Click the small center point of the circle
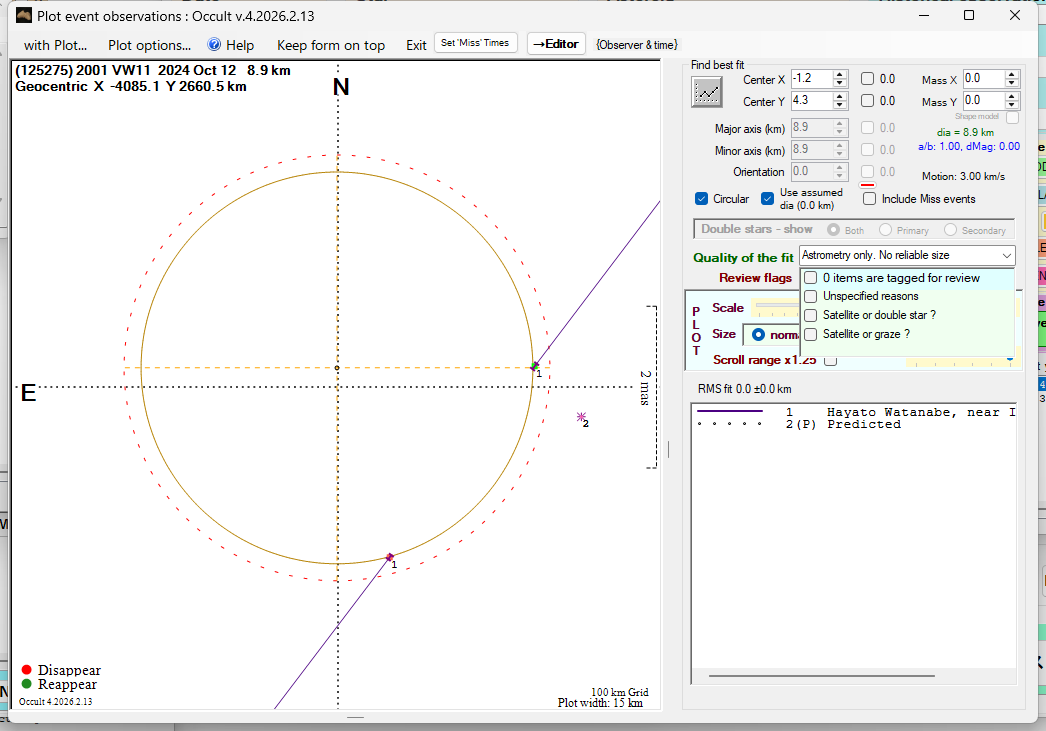 click(x=337, y=368)
